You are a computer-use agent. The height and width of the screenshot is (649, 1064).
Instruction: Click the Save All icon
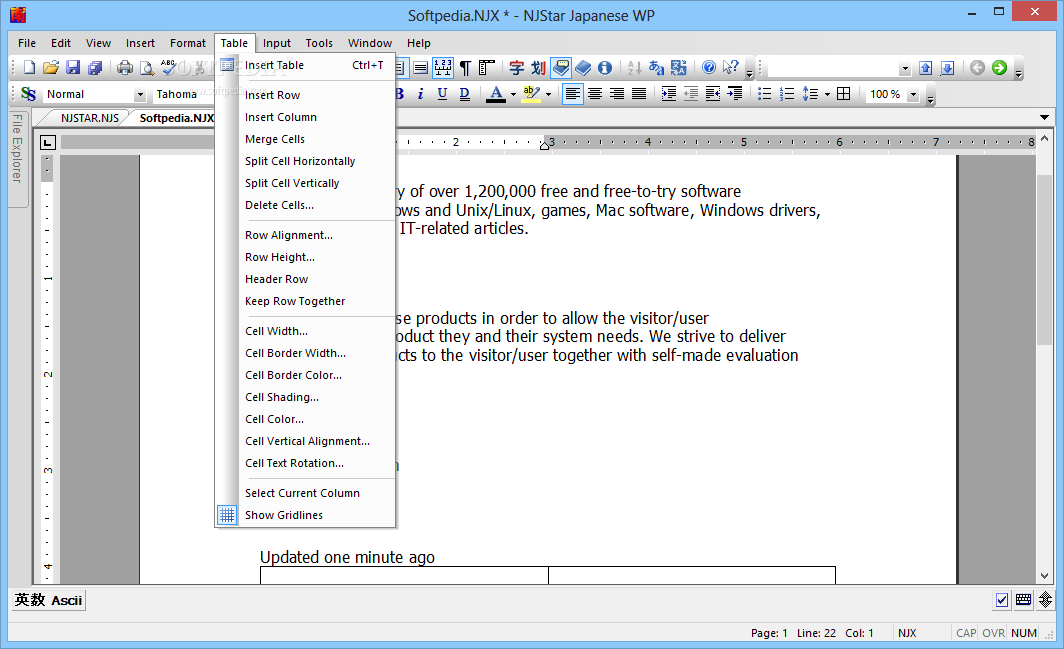pos(95,67)
